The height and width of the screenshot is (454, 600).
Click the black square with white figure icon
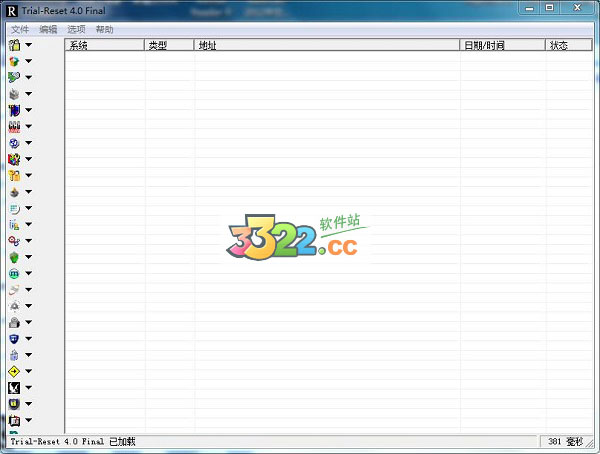click(x=14, y=388)
